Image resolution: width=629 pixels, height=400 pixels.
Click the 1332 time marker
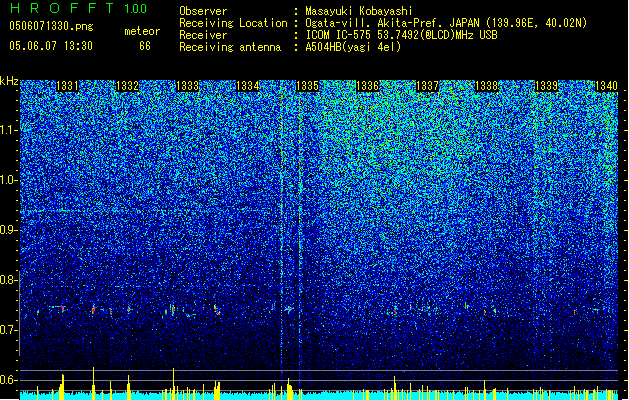(127, 86)
